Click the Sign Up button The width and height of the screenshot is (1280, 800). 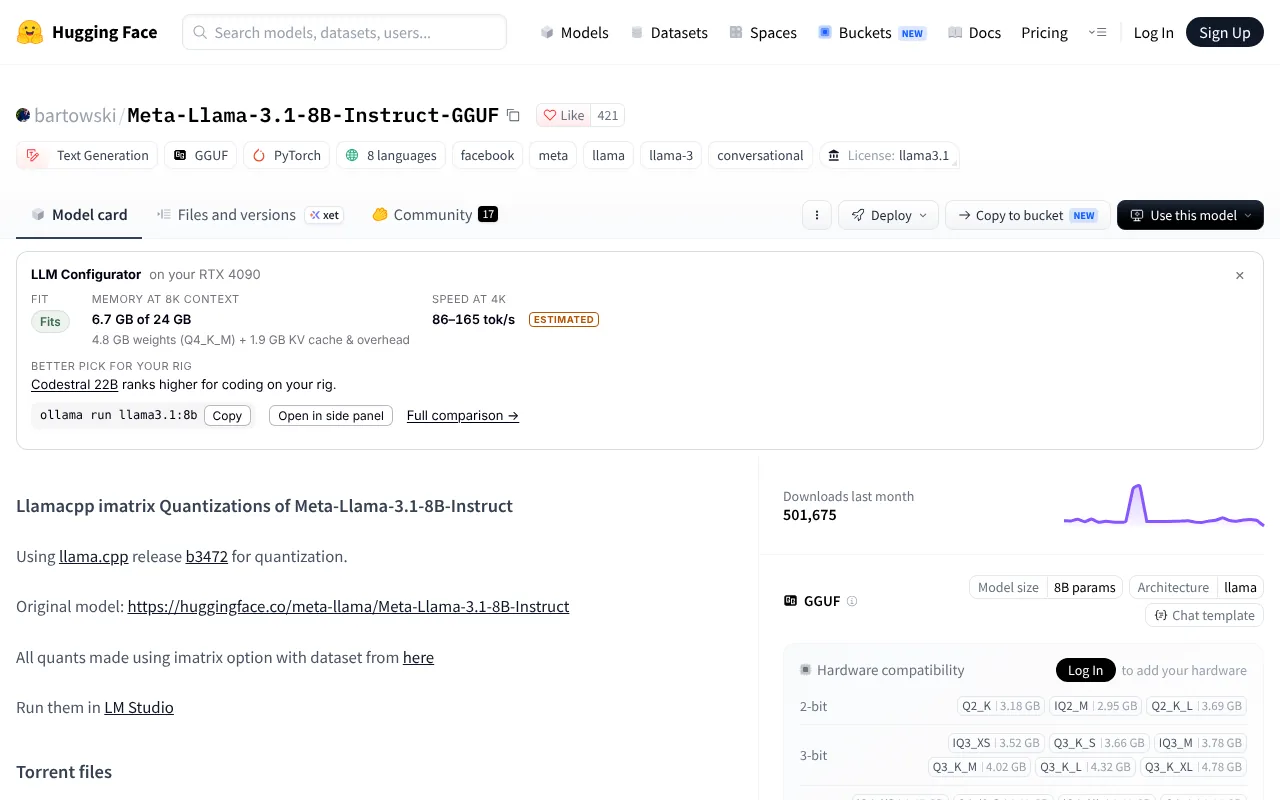click(1225, 32)
